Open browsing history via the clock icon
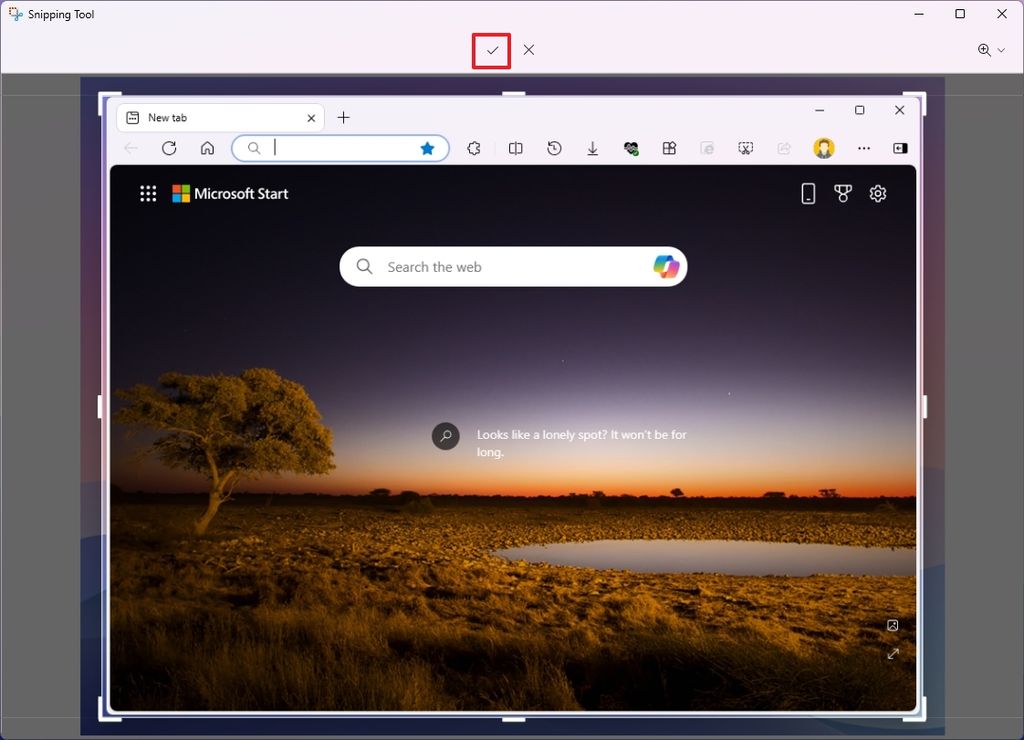The image size is (1024, 740). tap(554, 148)
